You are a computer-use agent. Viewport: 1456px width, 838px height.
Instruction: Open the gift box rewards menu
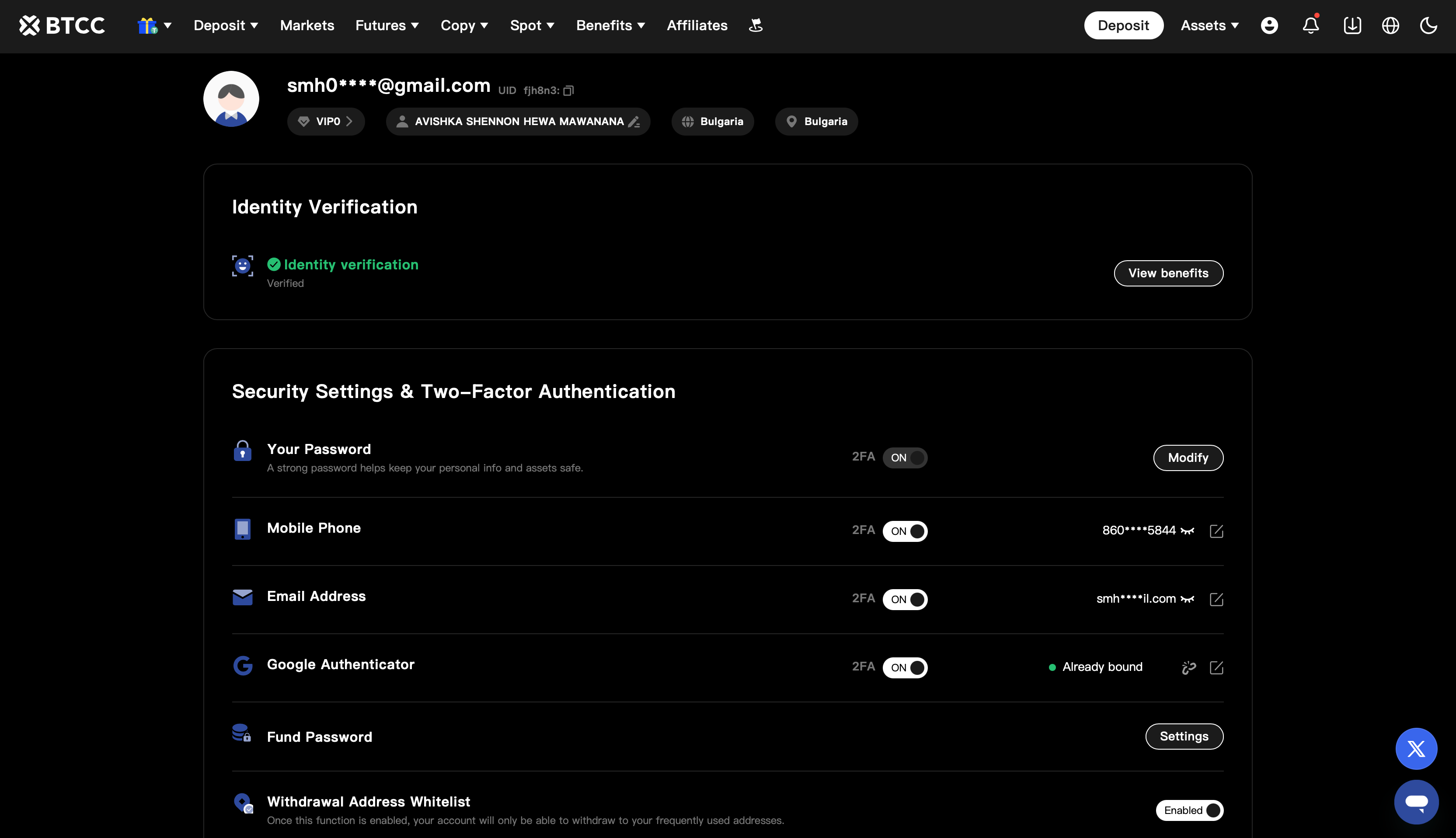click(154, 25)
